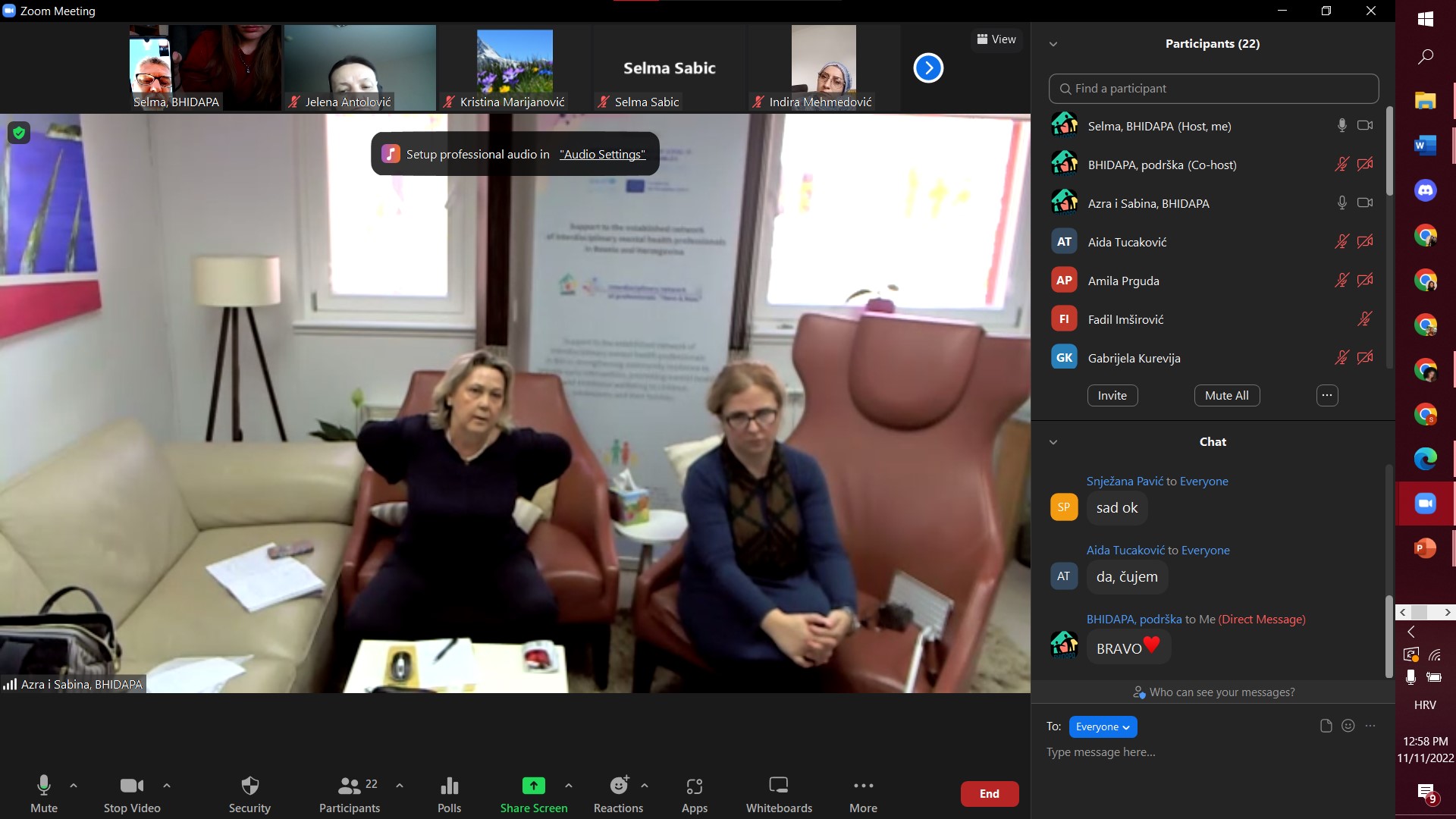The width and height of the screenshot is (1456, 819).
Task: Toggle microphone for Azra i Sabina, BHIDAPA
Action: point(1341,202)
